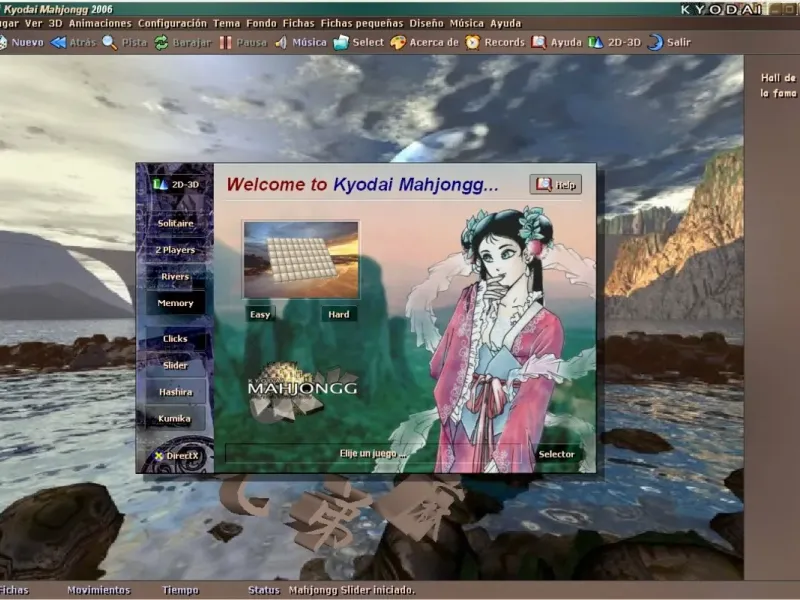
Task: Open Acerca de palette icon
Action: click(x=398, y=42)
